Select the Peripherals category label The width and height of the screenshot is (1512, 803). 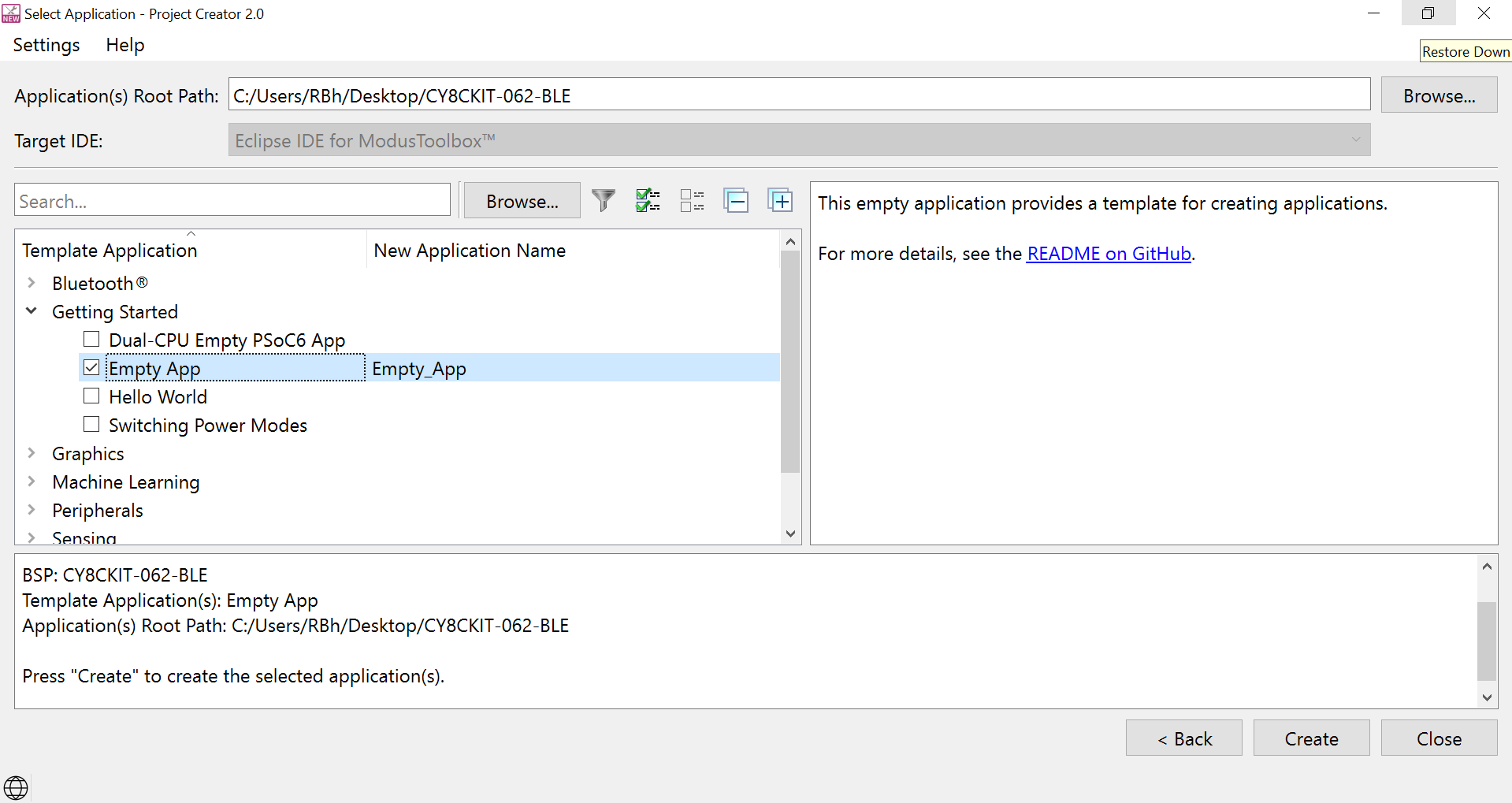[98, 510]
